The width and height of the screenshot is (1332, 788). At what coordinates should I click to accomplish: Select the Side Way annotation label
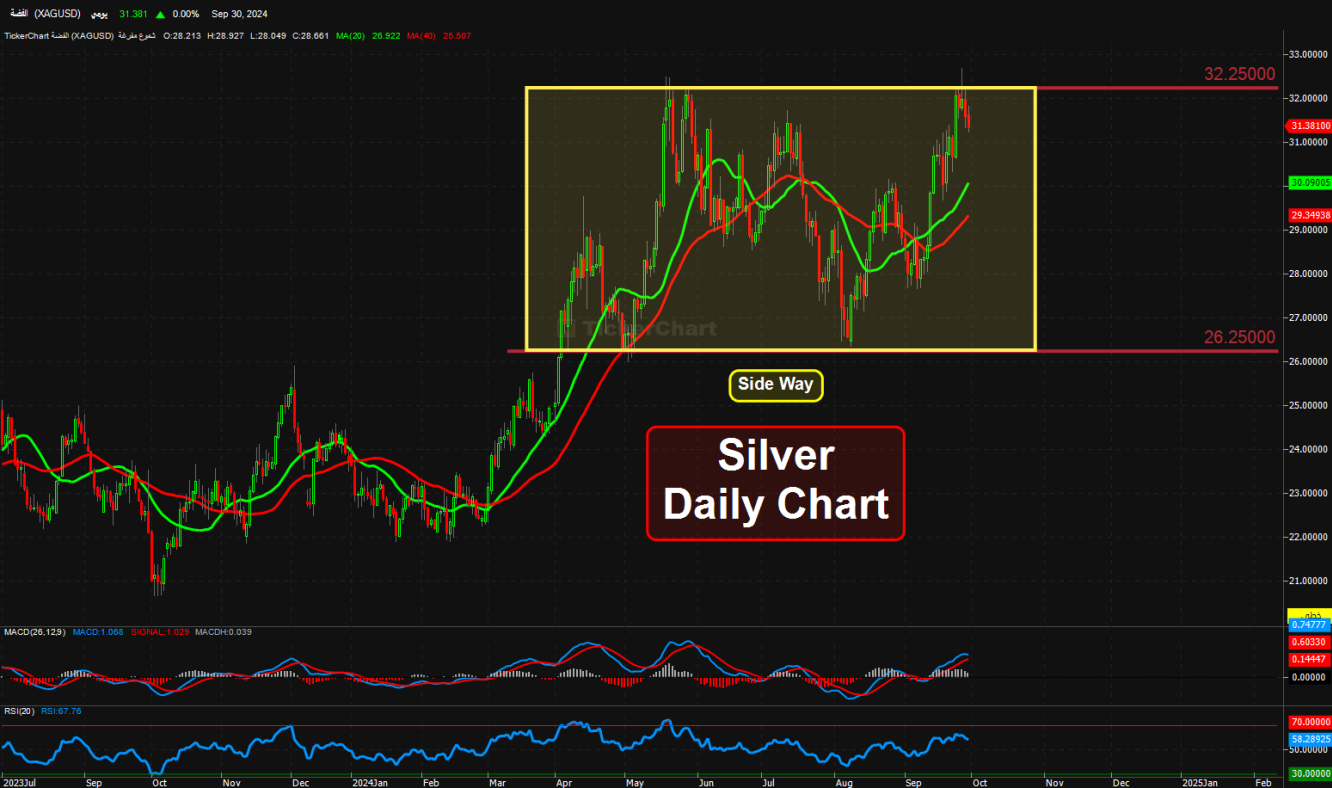point(776,385)
